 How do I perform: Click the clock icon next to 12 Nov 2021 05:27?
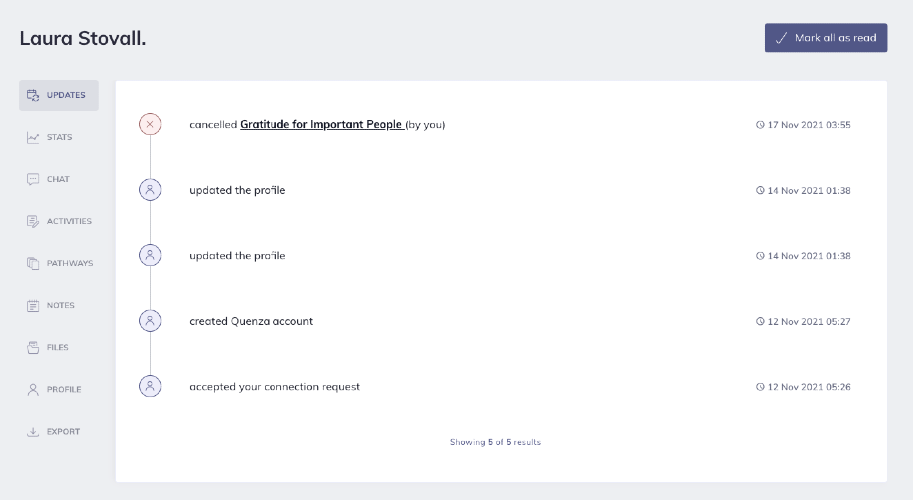760,321
